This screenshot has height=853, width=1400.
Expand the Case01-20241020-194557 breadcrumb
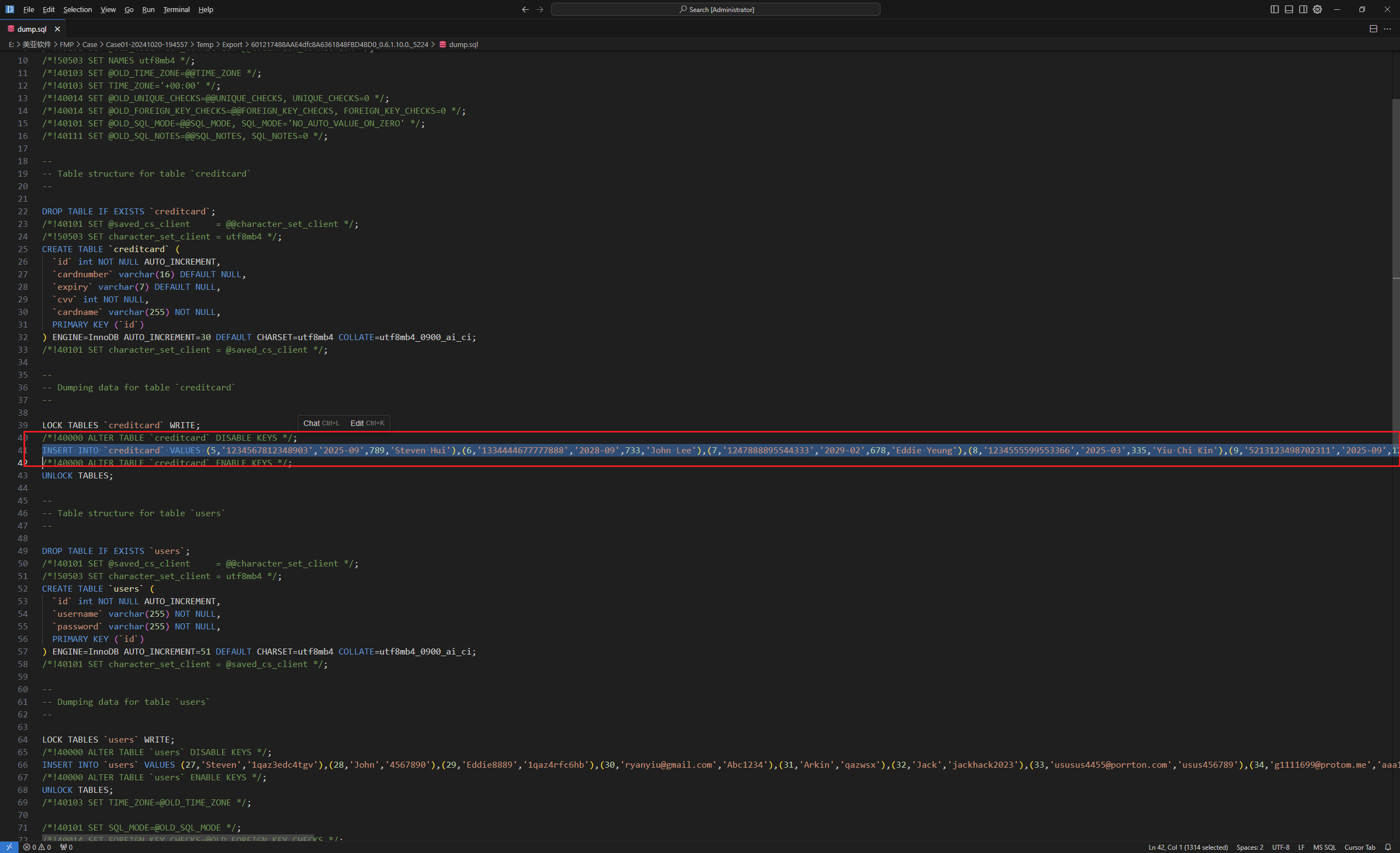point(147,44)
